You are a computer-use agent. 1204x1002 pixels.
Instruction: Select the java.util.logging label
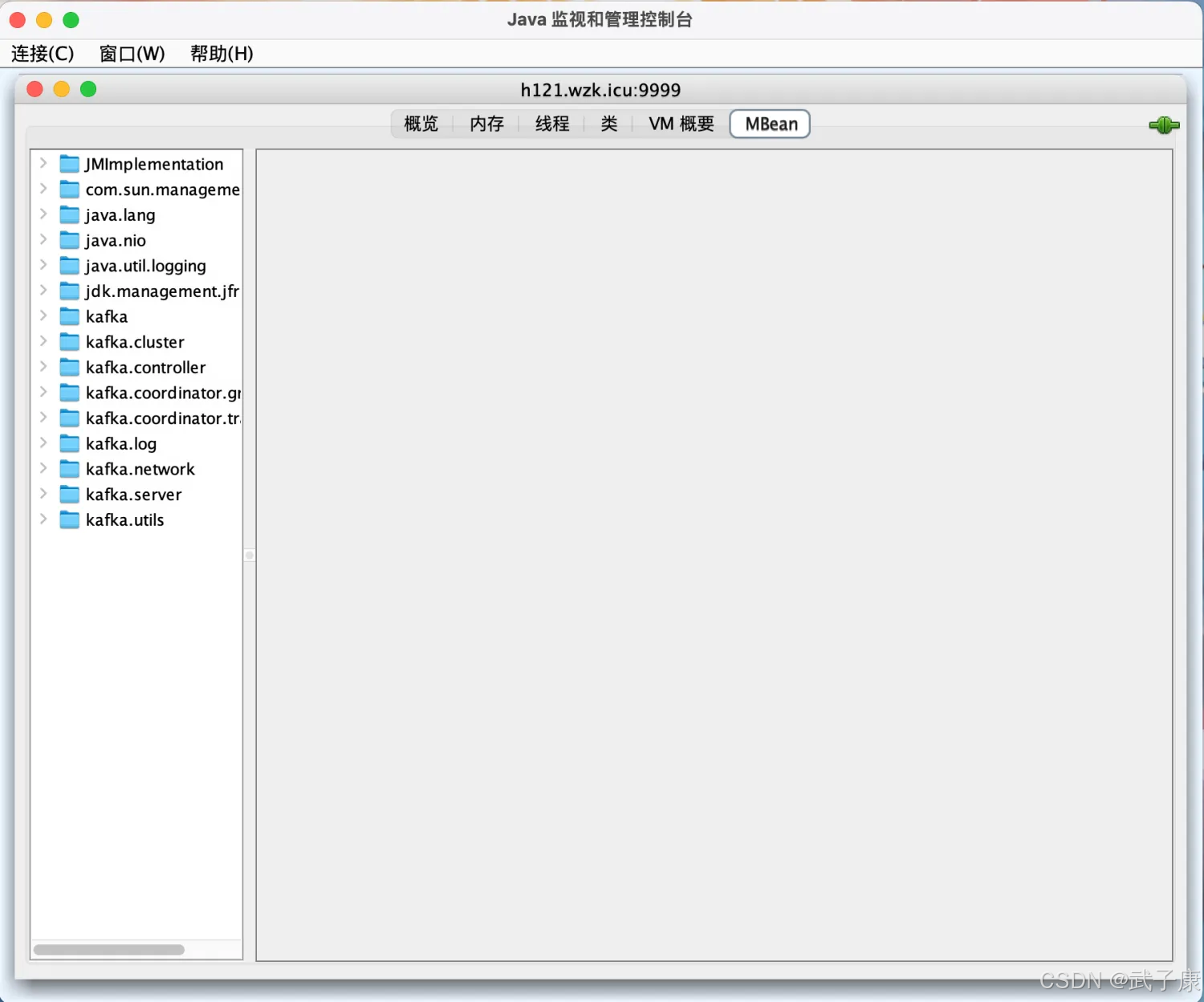point(145,266)
